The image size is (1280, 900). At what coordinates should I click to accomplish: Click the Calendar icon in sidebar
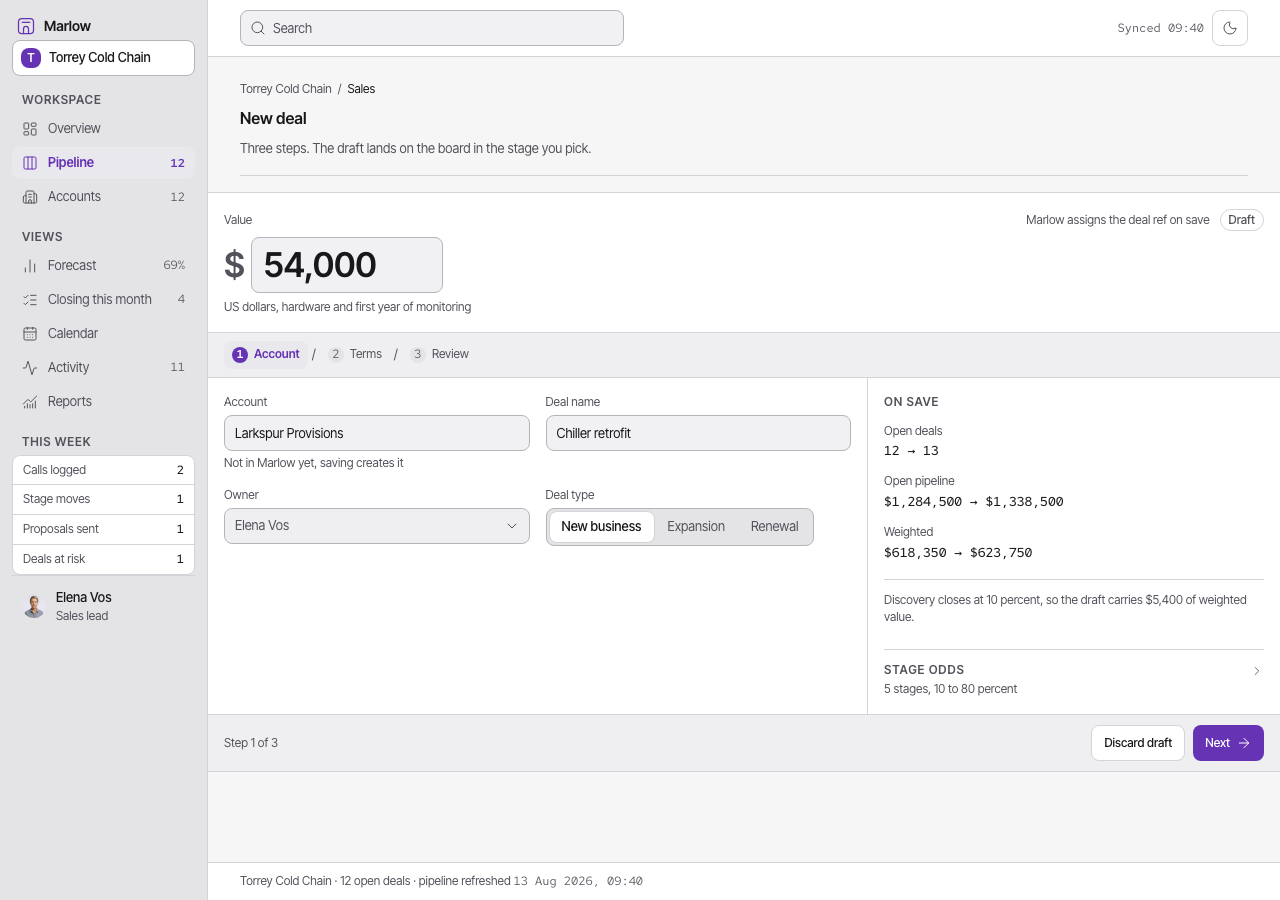point(30,334)
